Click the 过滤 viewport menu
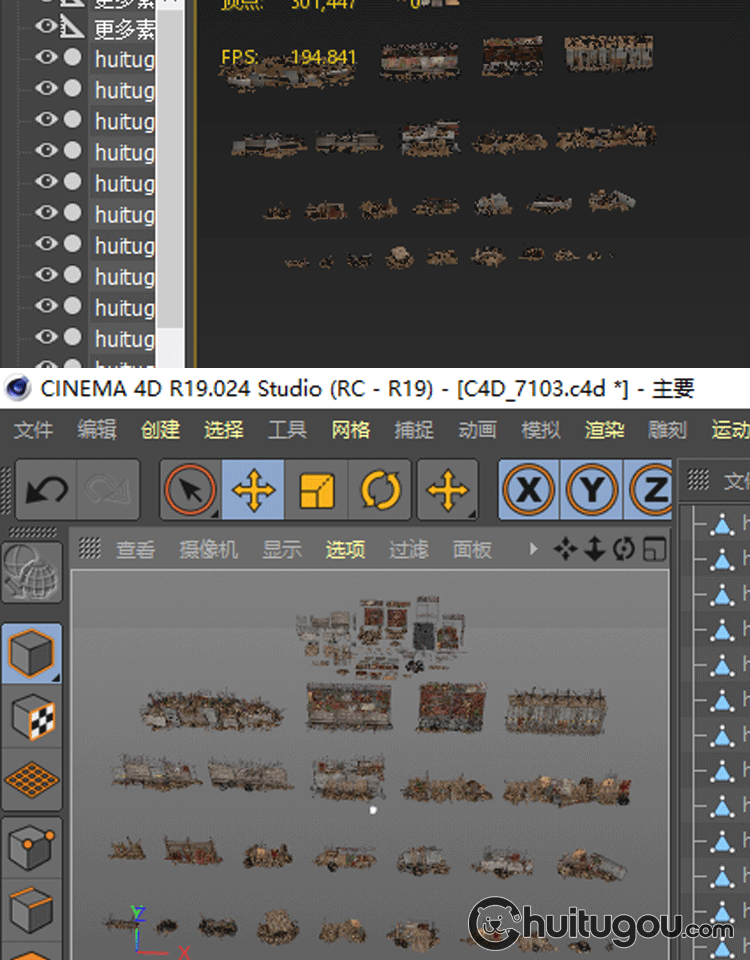 pos(408,549)
